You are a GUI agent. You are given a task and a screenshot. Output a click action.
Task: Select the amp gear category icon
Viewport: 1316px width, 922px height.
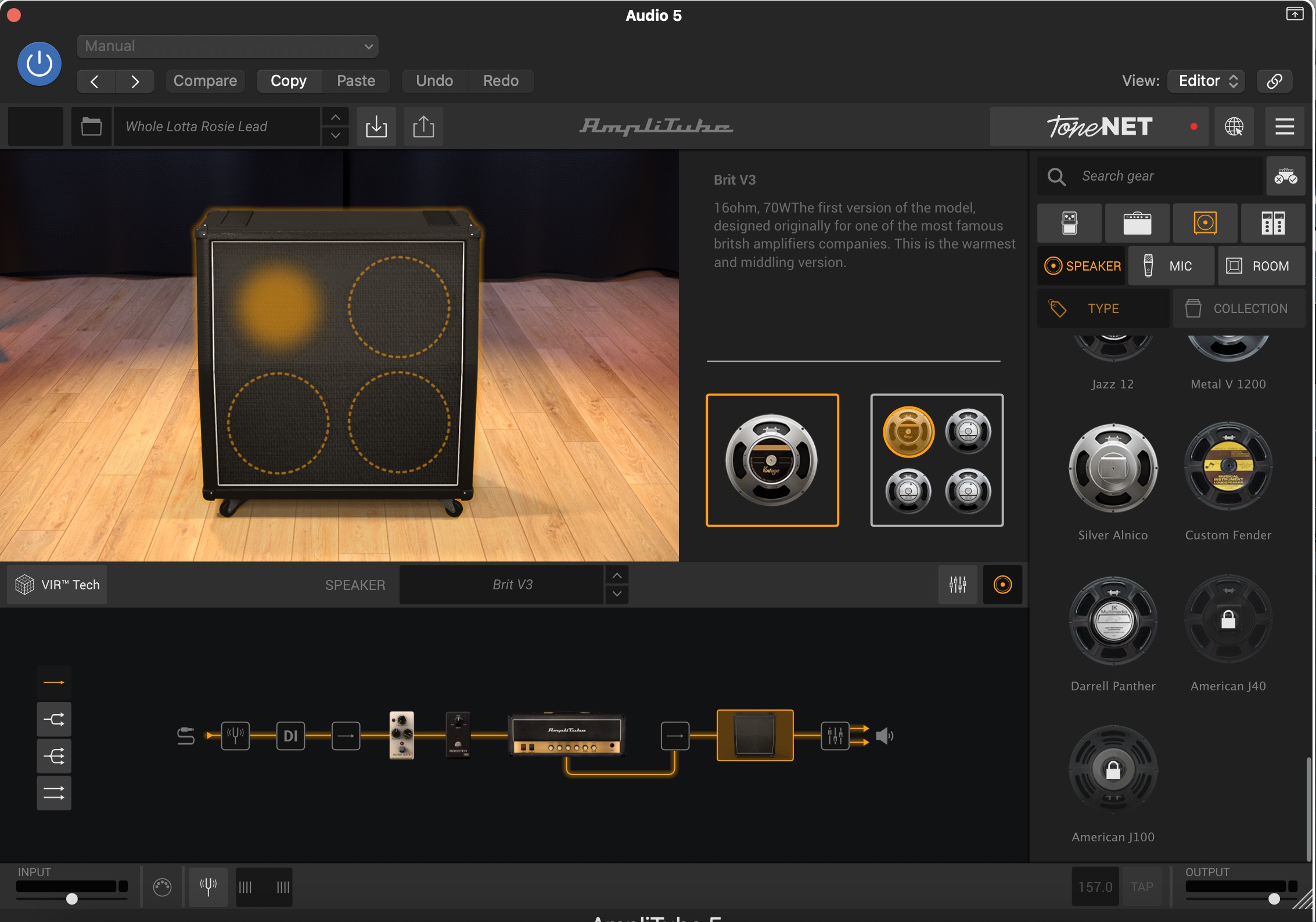click(x=1137, y=223)
